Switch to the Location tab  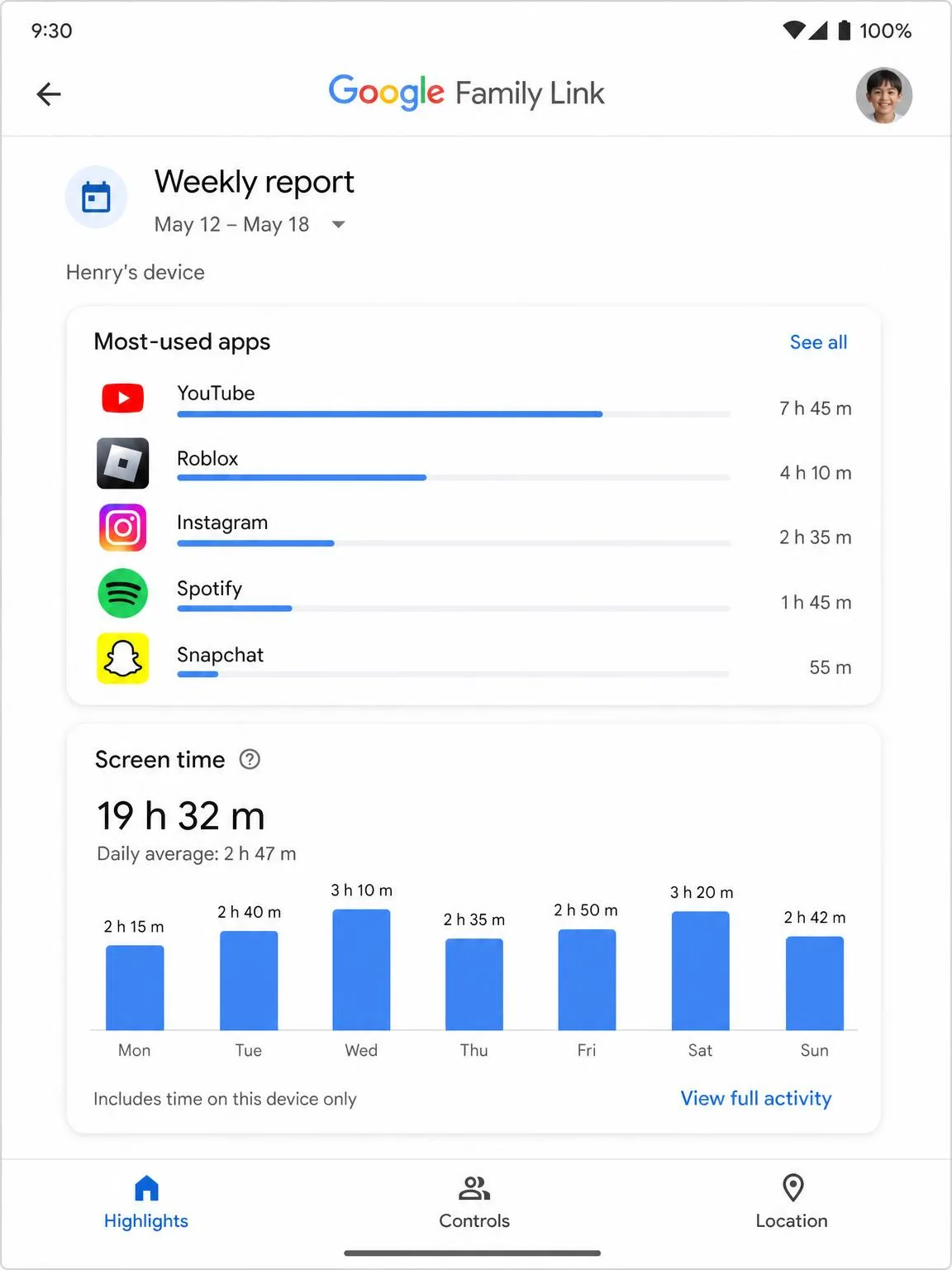(x=792, y=1203)
